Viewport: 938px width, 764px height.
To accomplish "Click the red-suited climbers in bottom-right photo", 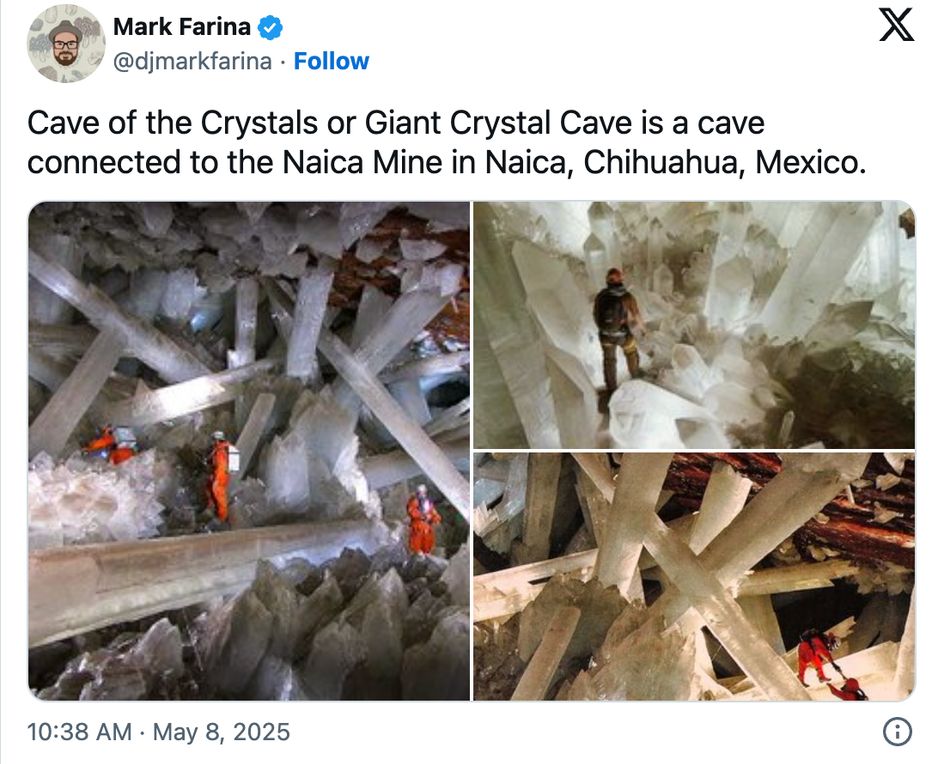I will point(827,664).
